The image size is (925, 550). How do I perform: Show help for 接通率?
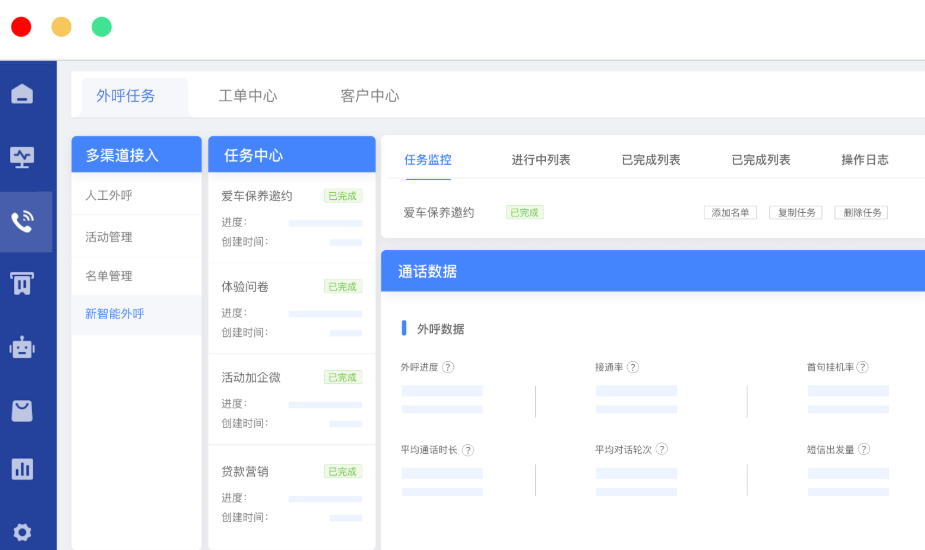coord(633,367)
